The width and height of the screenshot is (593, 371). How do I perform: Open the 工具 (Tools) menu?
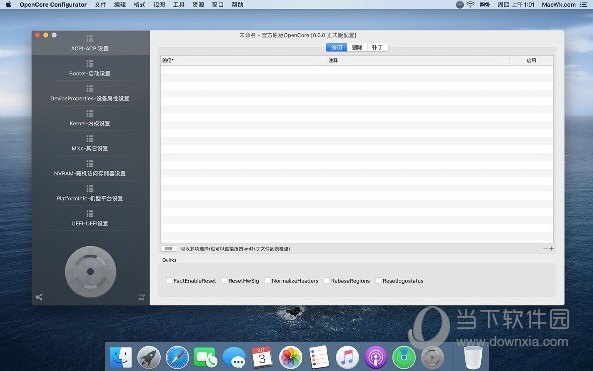point(179,5)
